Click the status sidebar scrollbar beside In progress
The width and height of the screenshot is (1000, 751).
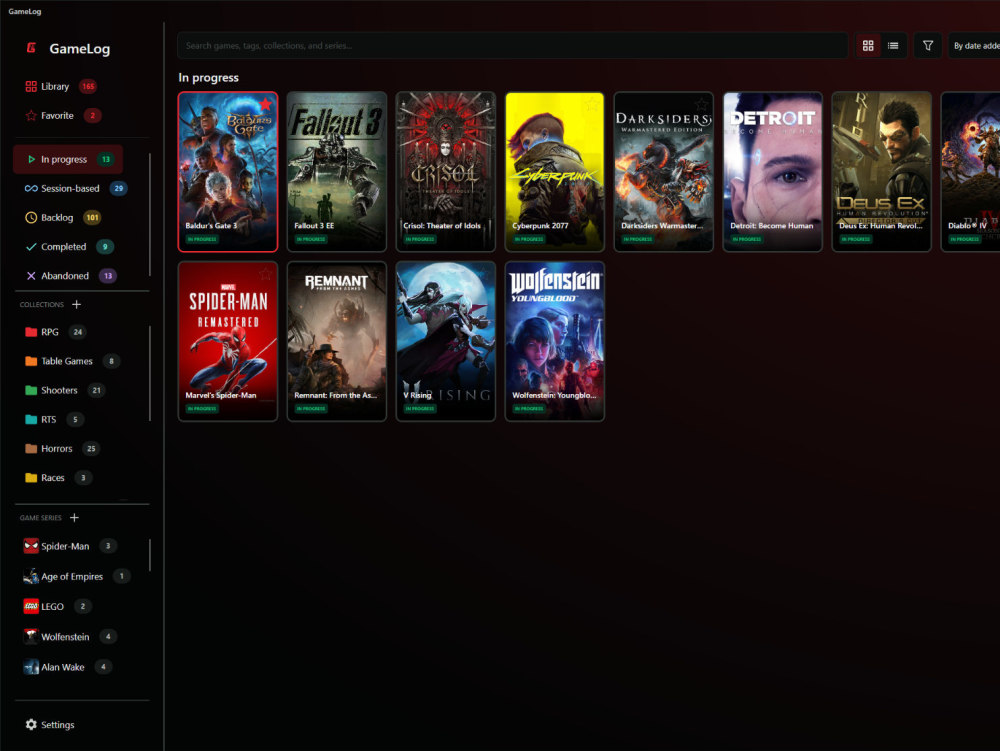(x=150, y=214)
